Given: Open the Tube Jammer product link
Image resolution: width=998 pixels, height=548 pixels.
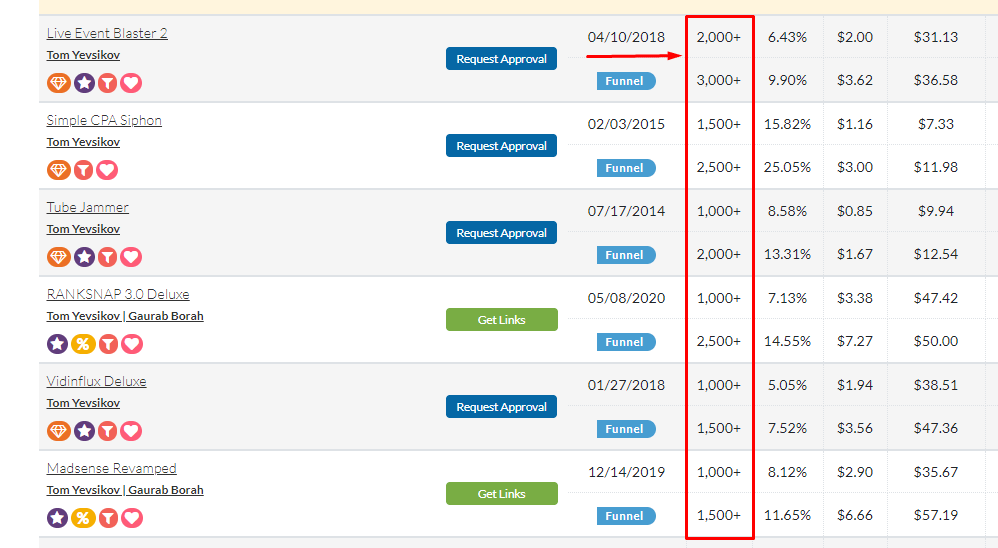Looking at the screenshot, I should pos(87,207).
